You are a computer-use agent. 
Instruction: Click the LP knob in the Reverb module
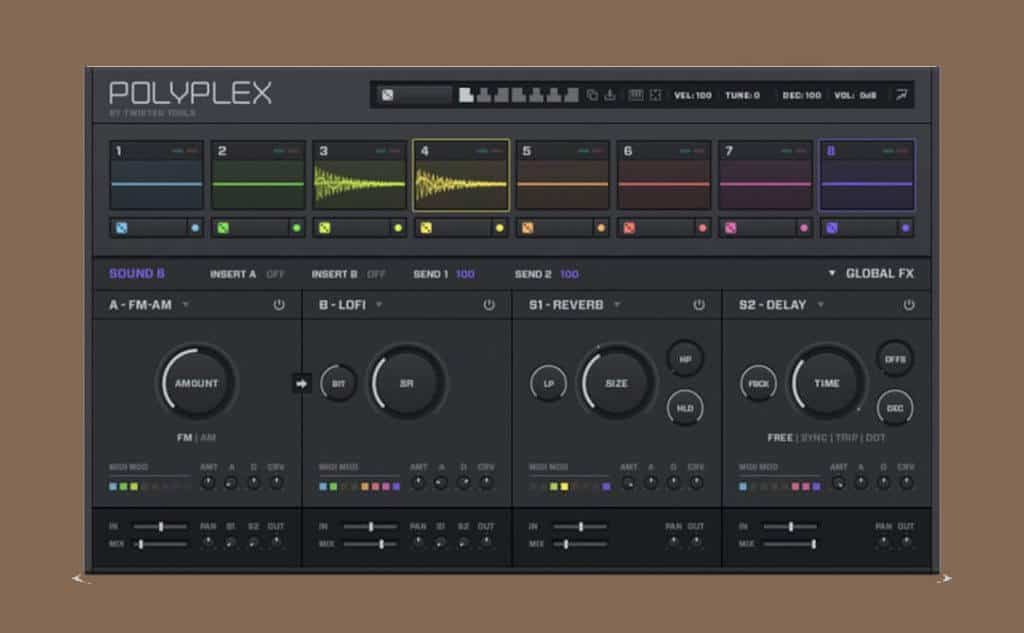coord(548,383)
